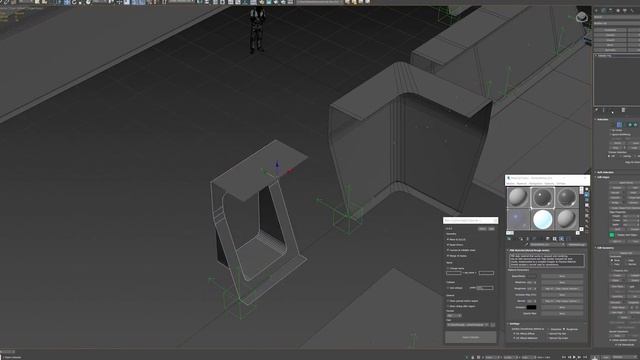
Task: Select the Roughness radio button in Settings
Action: [564, 329]
